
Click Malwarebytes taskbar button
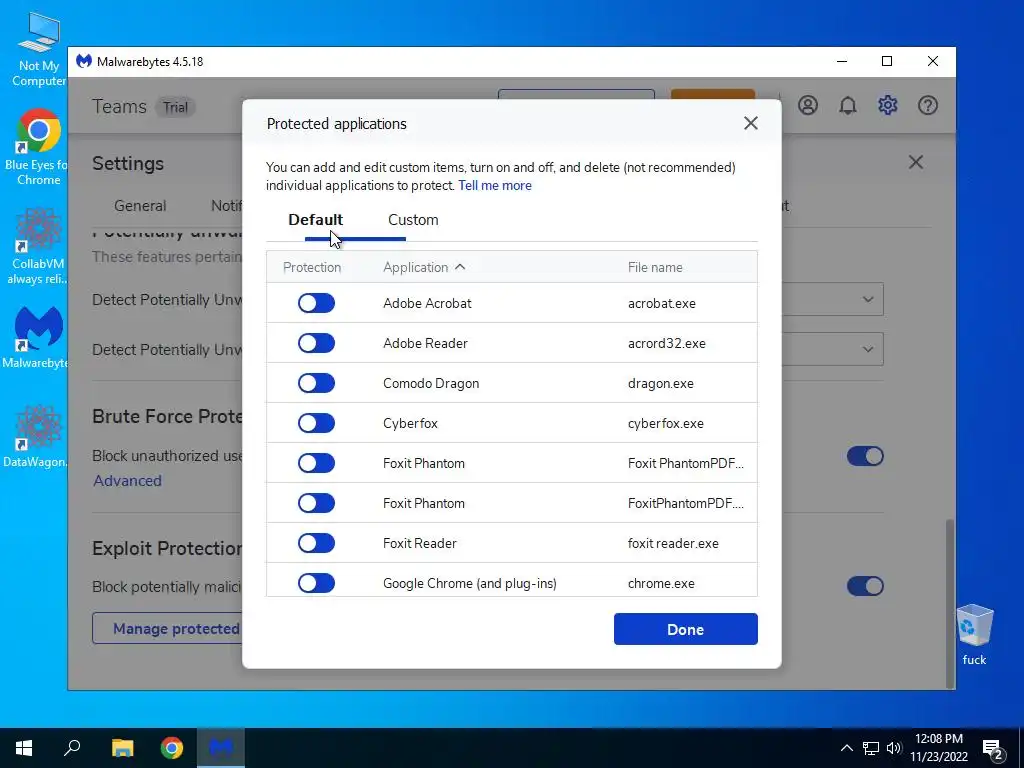tap(221, 748)
